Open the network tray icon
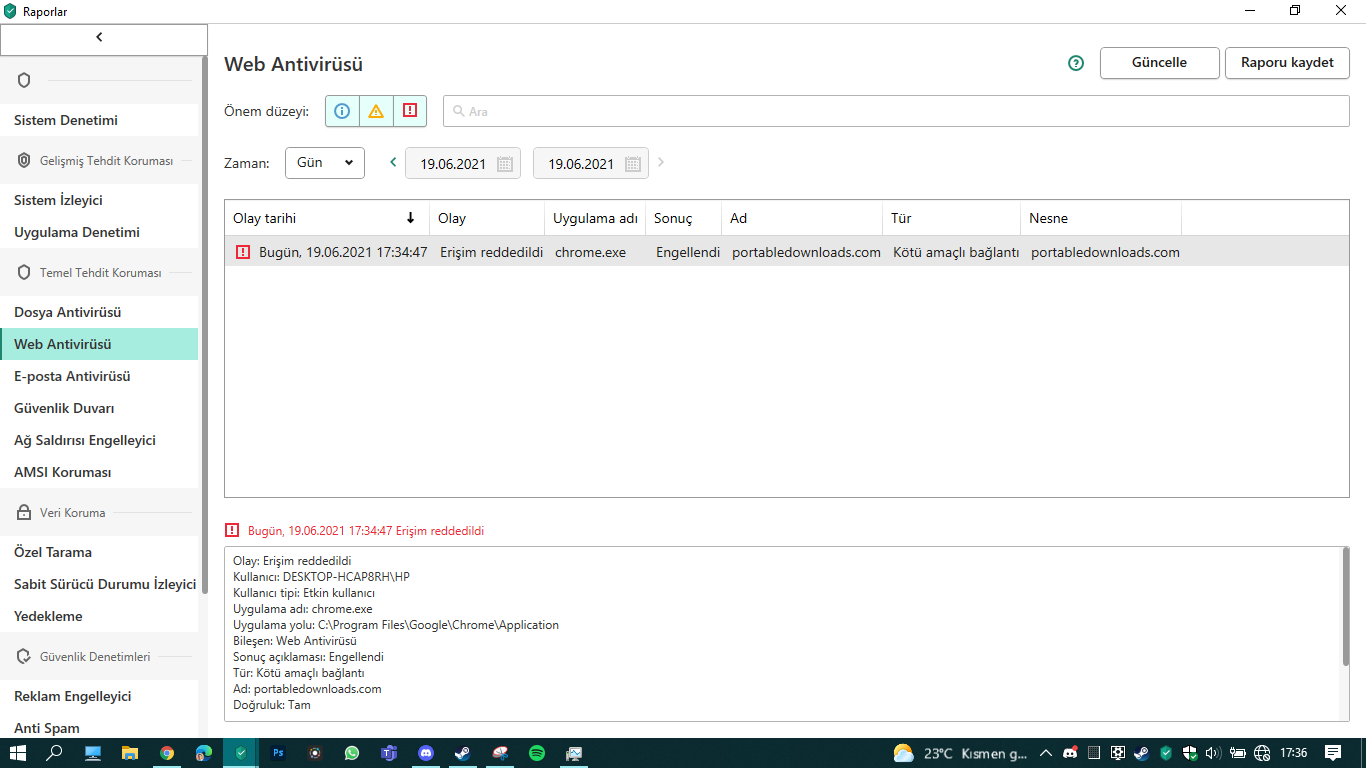1366x768 pixels. click(1262, 753)
